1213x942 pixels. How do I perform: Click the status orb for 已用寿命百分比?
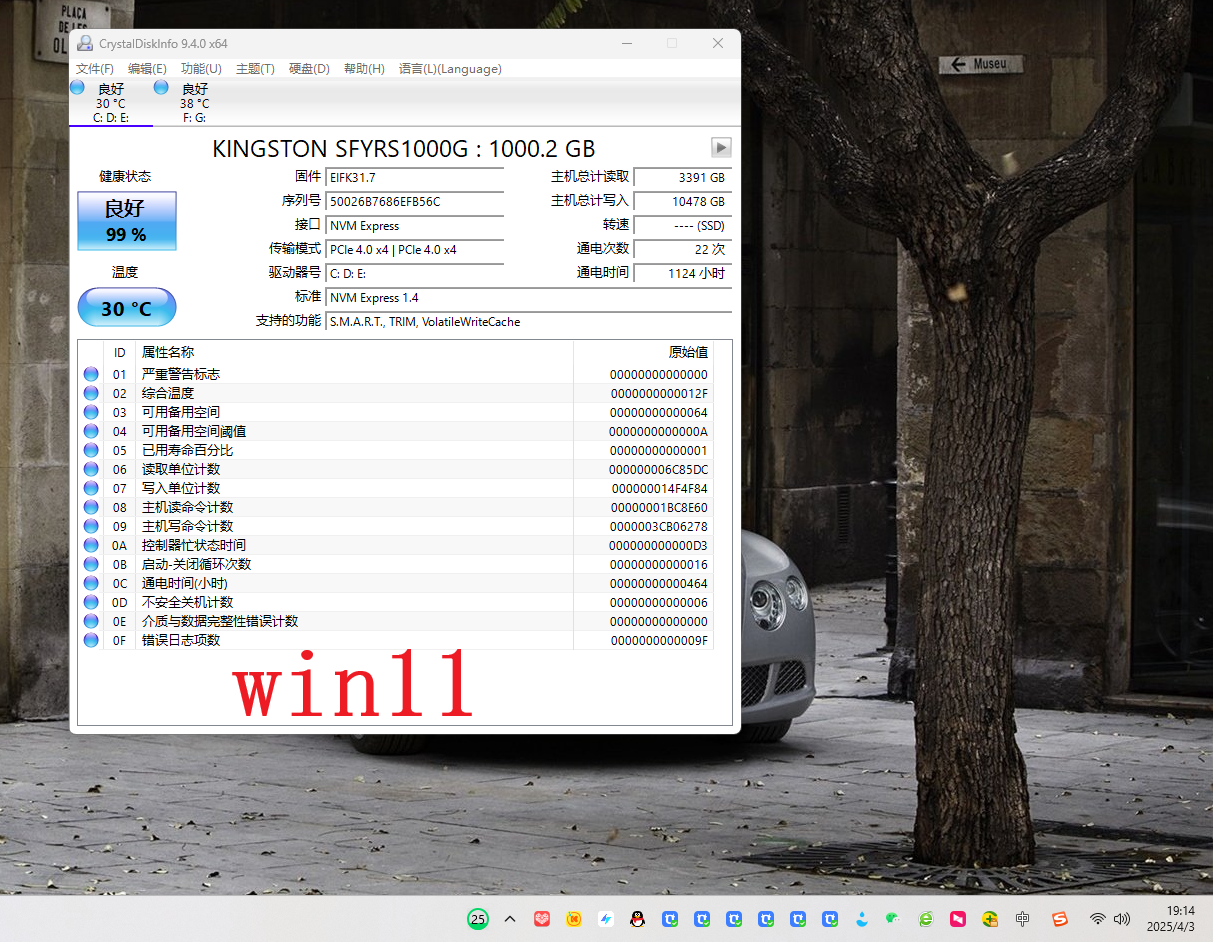point(91,450)
